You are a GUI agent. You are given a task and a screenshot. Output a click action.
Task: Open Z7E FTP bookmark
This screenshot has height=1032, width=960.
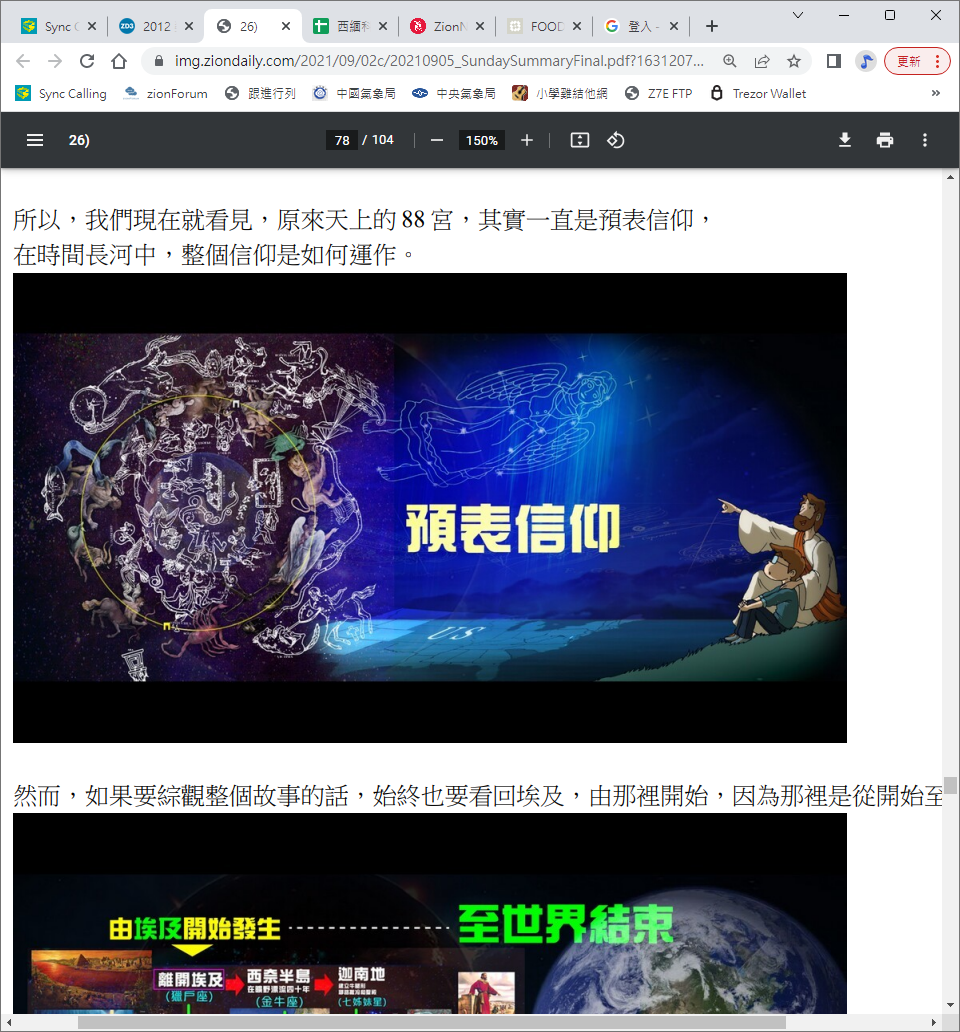659,93
